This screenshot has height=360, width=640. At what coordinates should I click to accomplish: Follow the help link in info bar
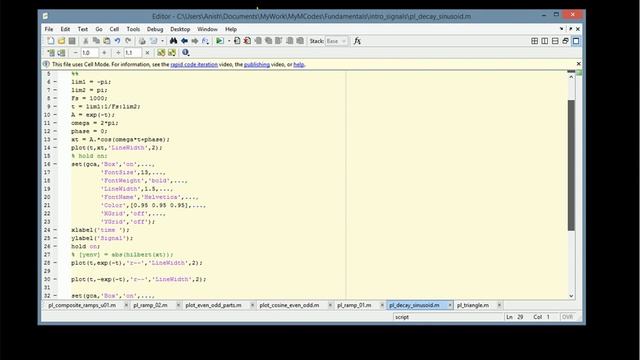coord(299,64)
